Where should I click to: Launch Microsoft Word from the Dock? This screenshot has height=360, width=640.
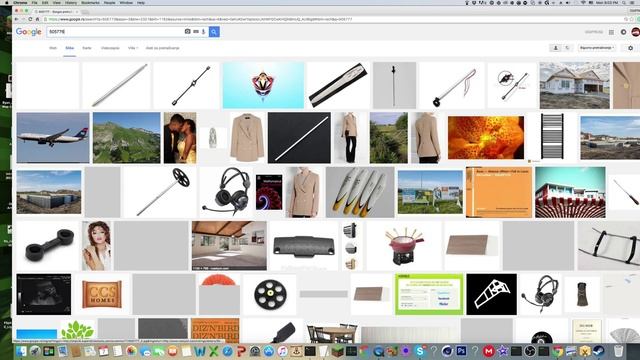click(200, 351)
